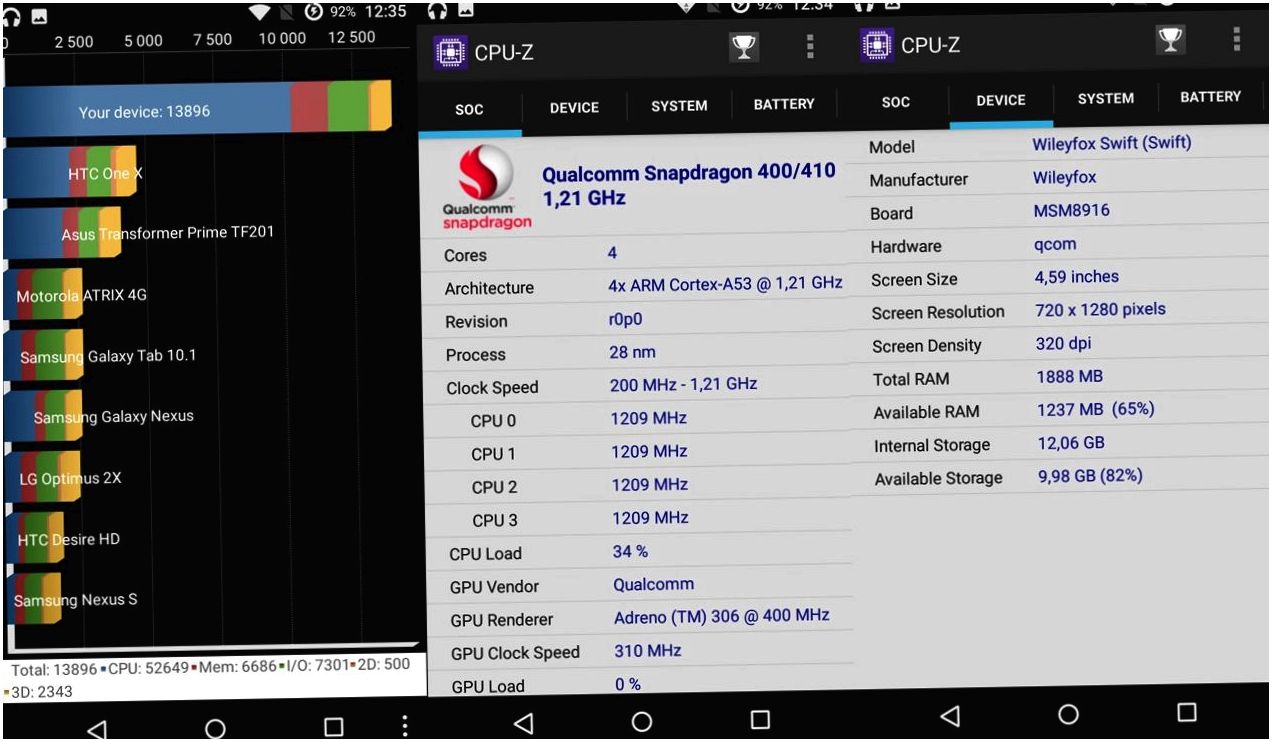Select SOC tab in middle CPU-Z panel
Screen dimensions: 1272x742
[x=469, y=109]
